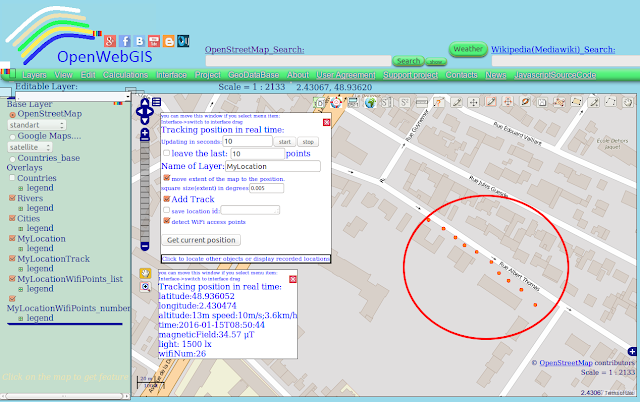
Task: Select the yellow hand pan tool
Action: 145,273
